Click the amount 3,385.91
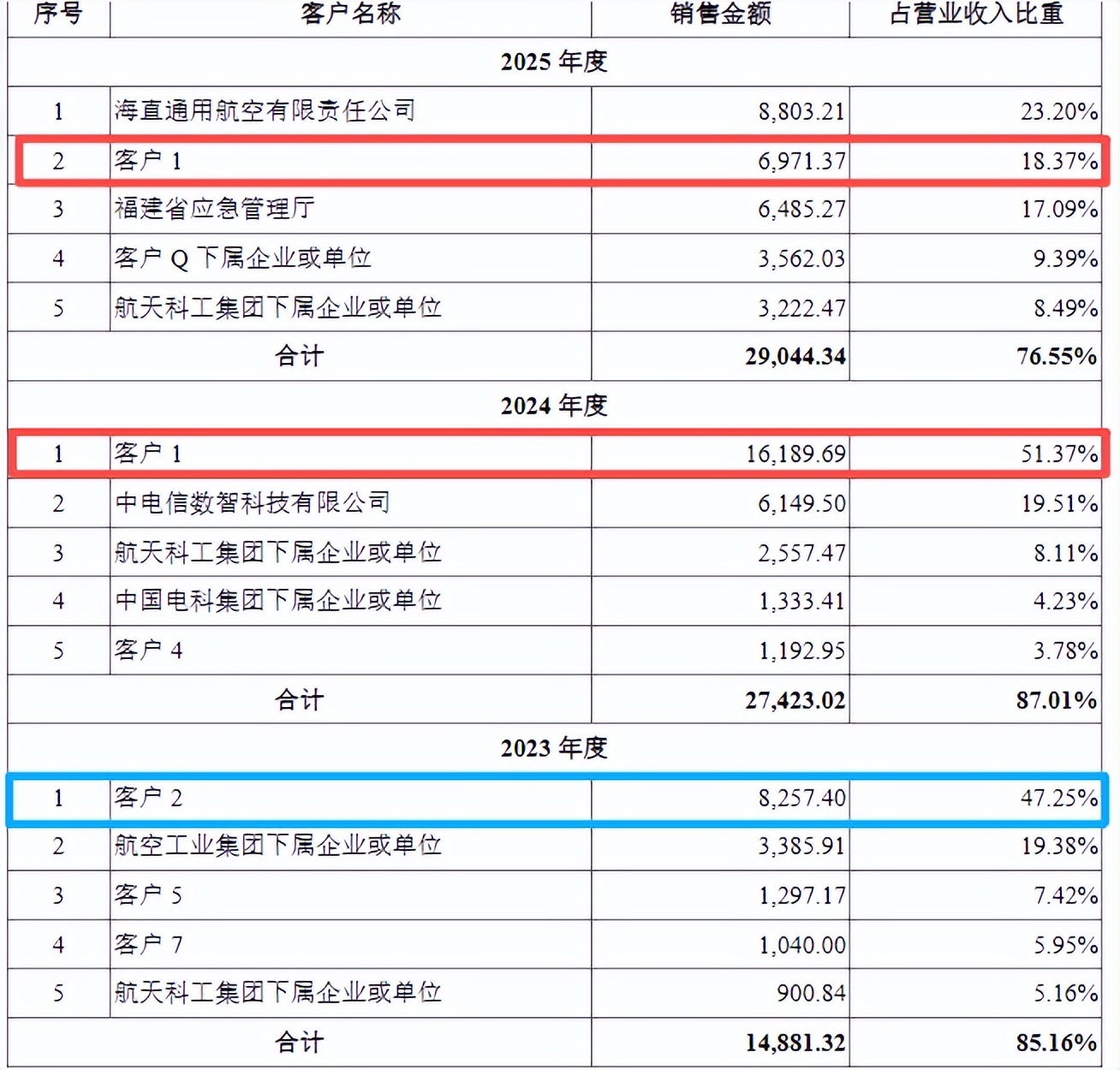The image size is (1120, 1070). (x=801, y=846)
